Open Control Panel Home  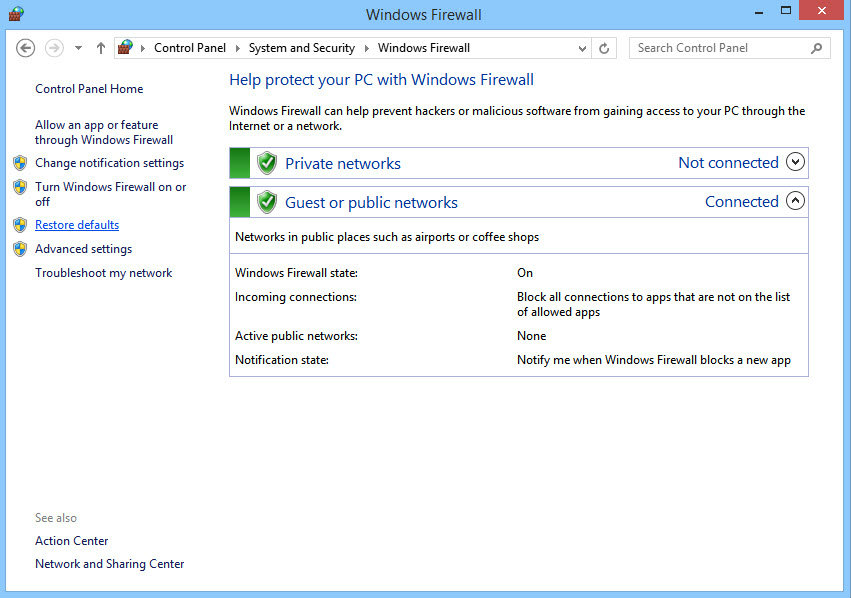(x=89, y=89)
